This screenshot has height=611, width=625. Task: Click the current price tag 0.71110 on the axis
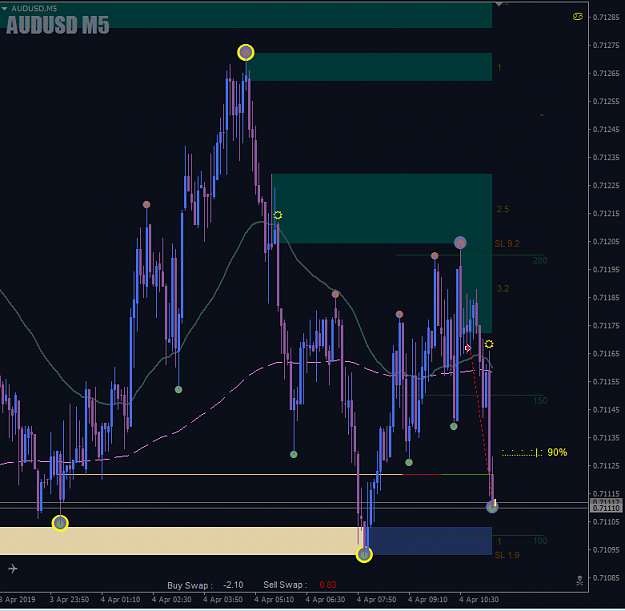point(606,508)
